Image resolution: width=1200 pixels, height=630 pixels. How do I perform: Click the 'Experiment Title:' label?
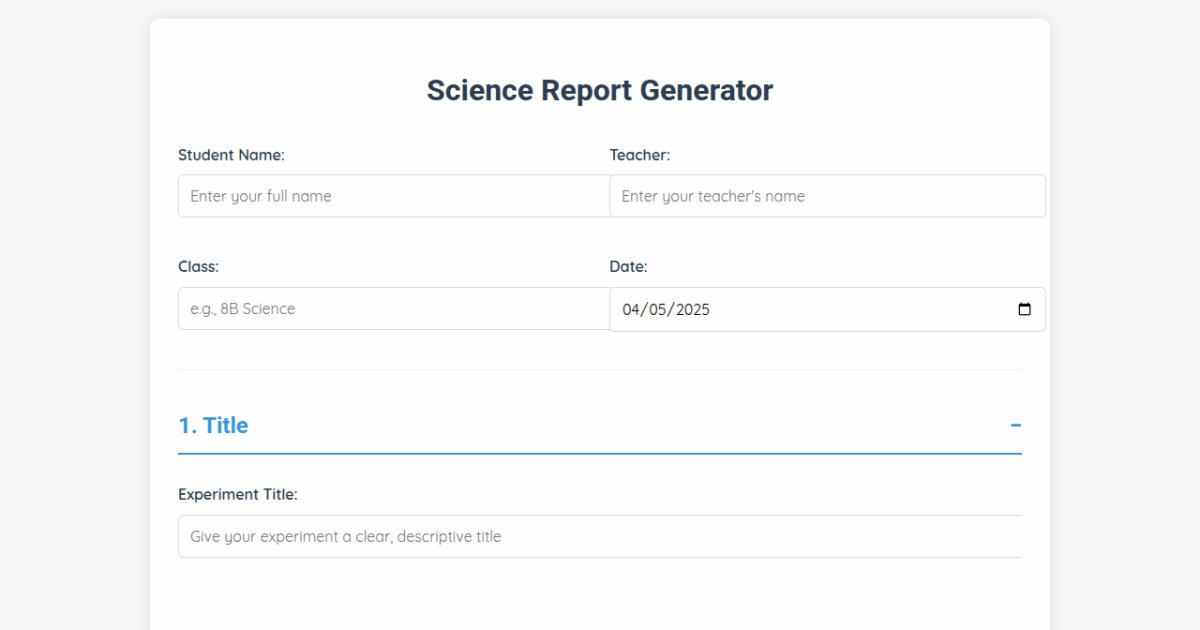tap(239, 494)
